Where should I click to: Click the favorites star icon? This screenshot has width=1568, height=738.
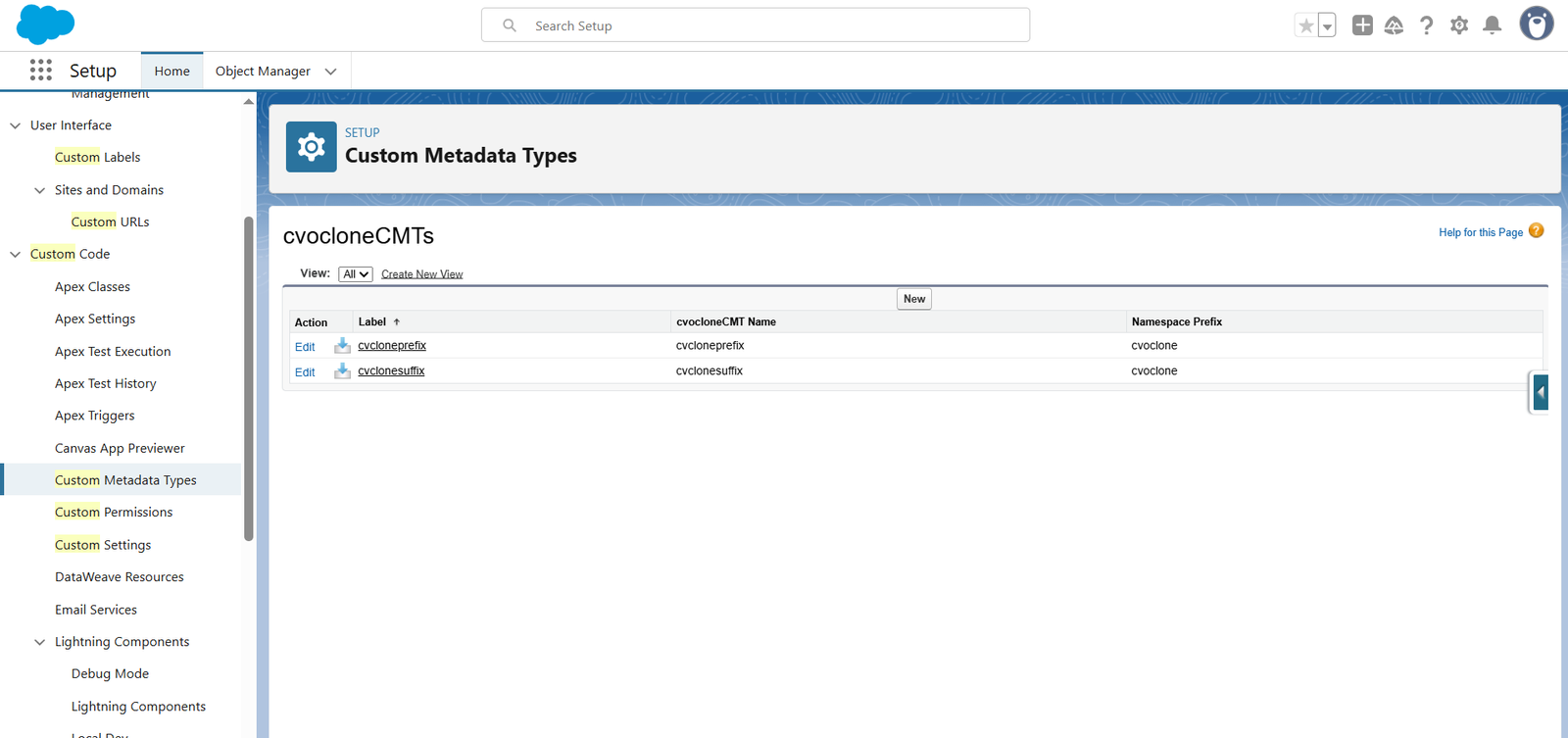1305,25
